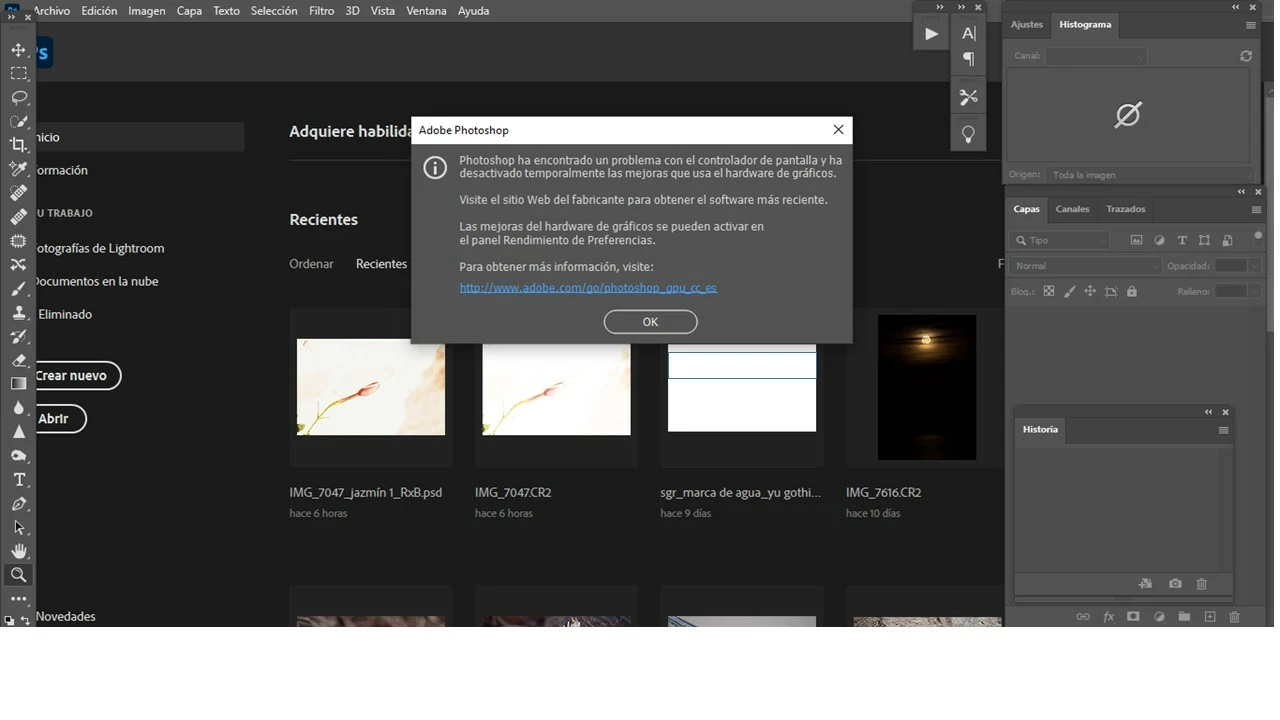The width and height of the screenshot is (1280, 720).
Task: Select the Eraser tool
Action: click(x=18, y=360)
